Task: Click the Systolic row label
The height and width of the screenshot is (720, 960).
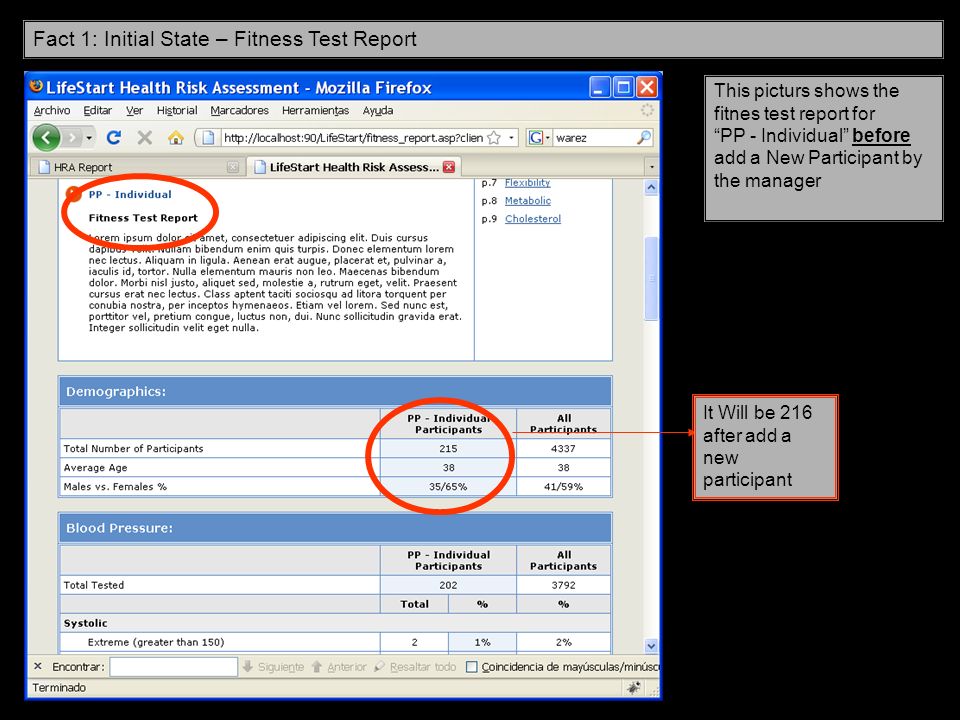Action: tap(86, 623)
